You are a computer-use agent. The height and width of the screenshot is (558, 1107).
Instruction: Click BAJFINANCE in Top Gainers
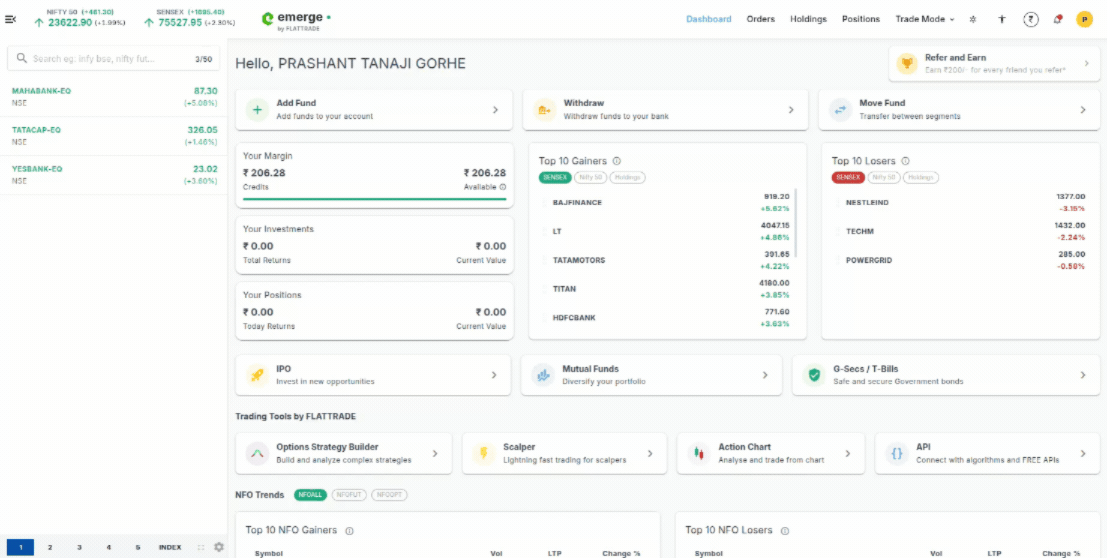click(x=577, y=203)
